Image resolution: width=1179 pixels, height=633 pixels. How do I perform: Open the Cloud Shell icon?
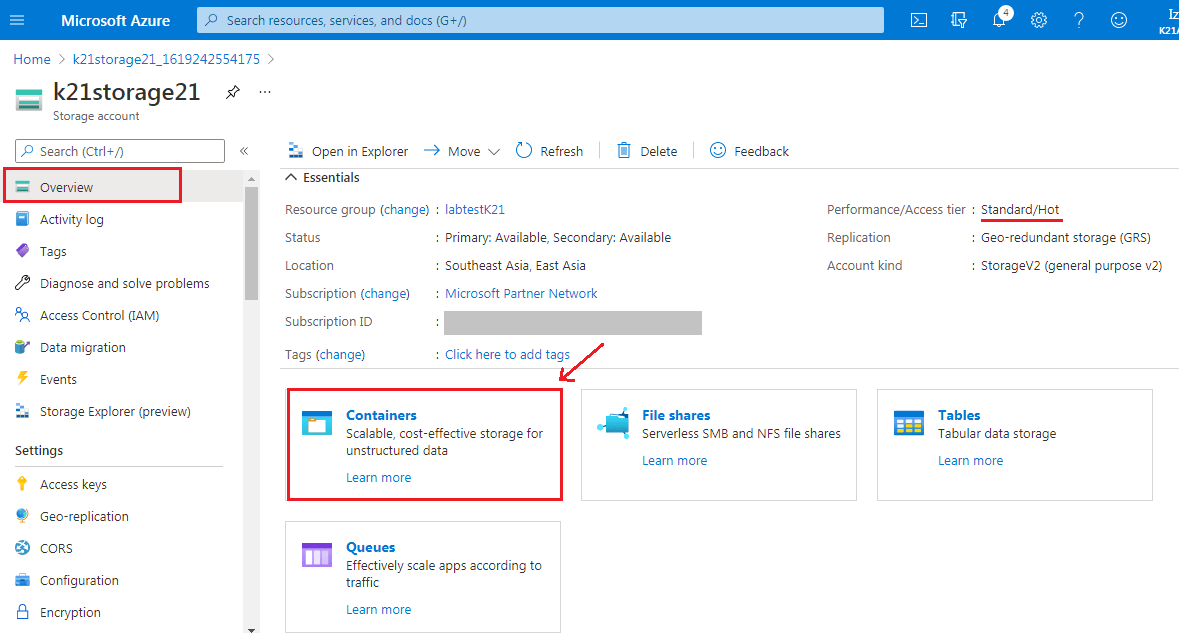(x=919, y=20)
